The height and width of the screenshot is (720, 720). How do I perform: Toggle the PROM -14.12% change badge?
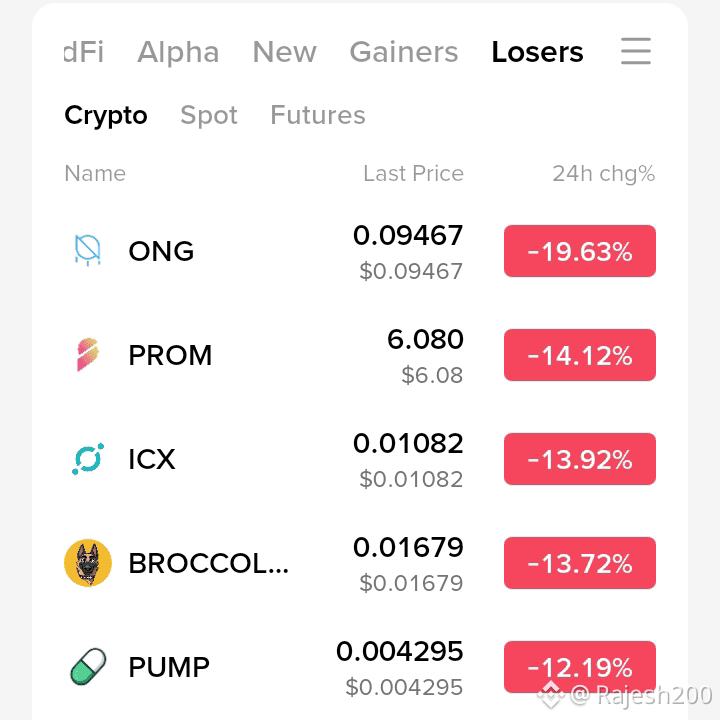point(579,354)
